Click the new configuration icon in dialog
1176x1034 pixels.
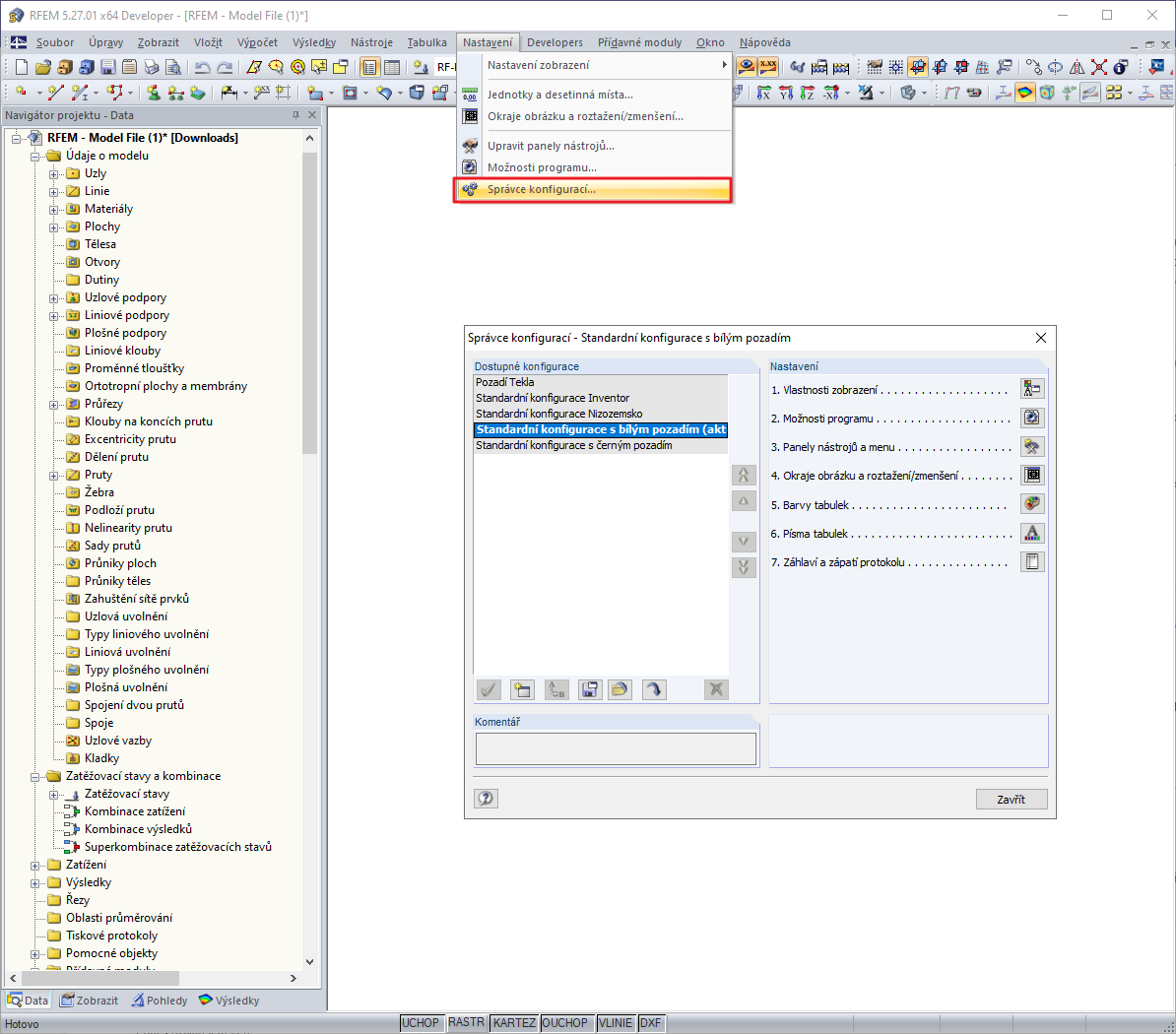[x=522, y=690]
